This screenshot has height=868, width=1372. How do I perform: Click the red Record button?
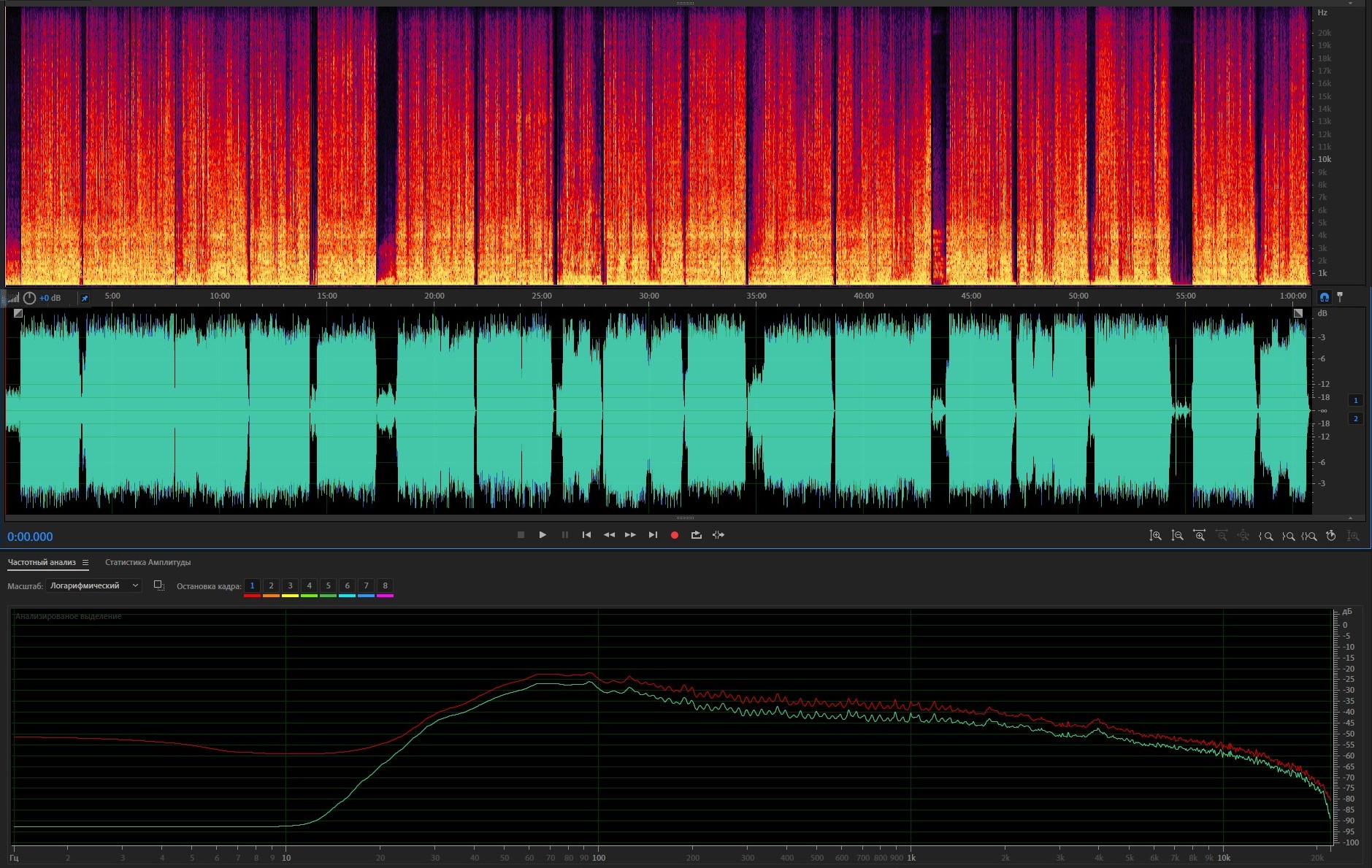click(675, 535)
